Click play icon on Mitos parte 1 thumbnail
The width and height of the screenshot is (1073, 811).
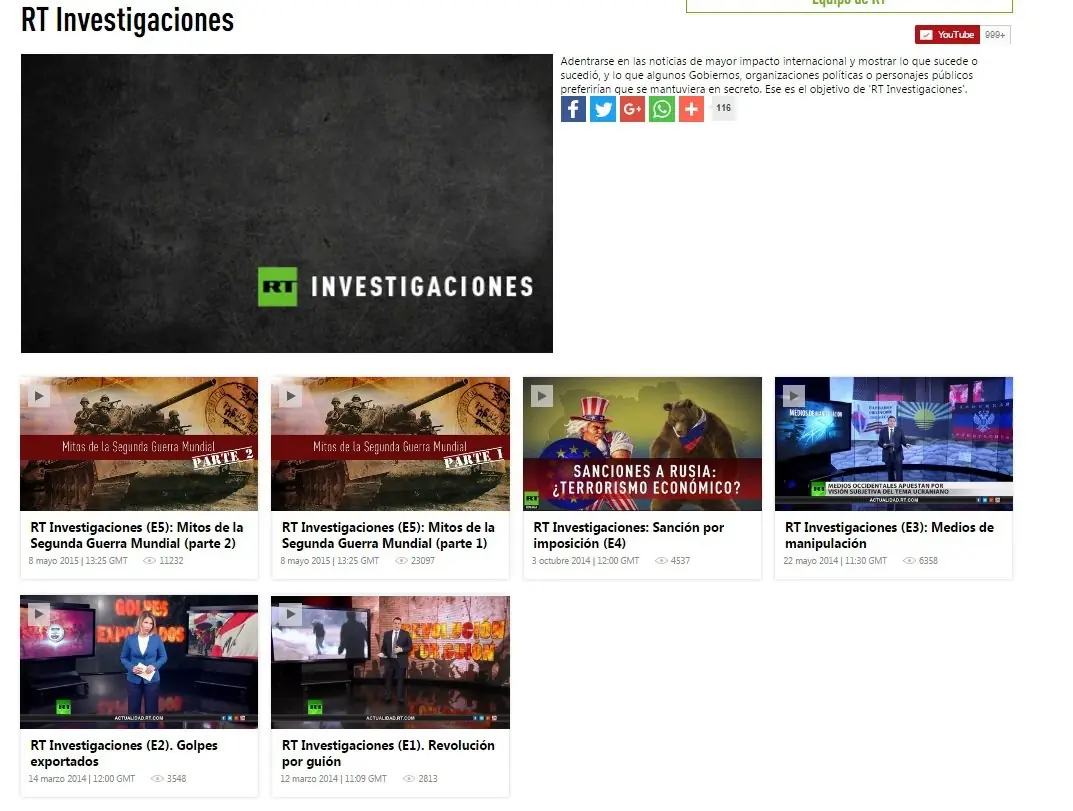(291, 396)
